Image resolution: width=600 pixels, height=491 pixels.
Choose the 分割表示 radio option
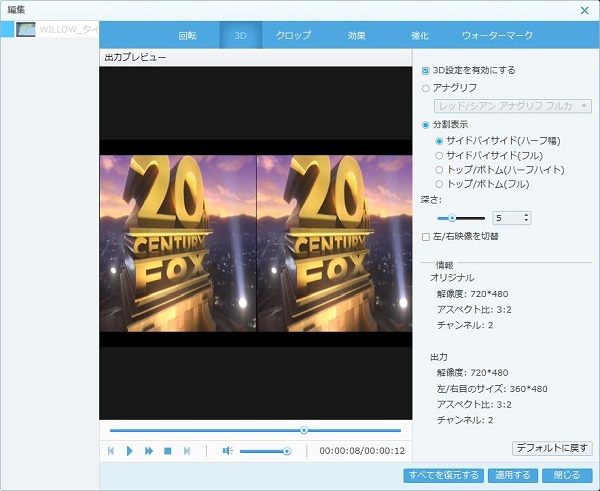(x=426, y=125)
